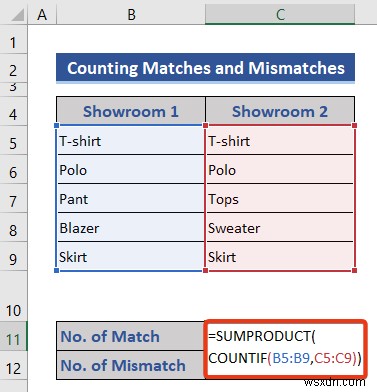Click the B5:B9 reference in the formula
The image size is (377, 392).
tap(291, 358)
